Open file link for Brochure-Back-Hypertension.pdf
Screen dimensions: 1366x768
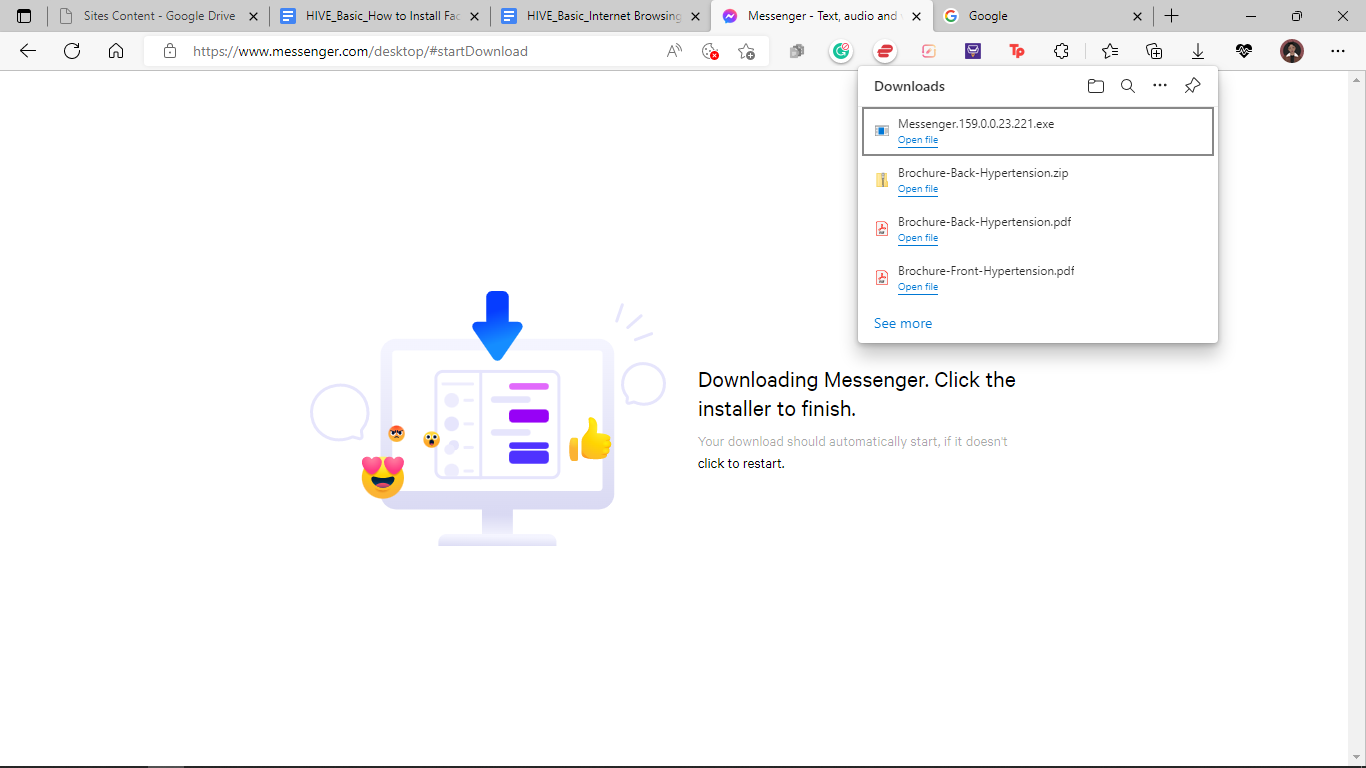[x=918, y=238]
